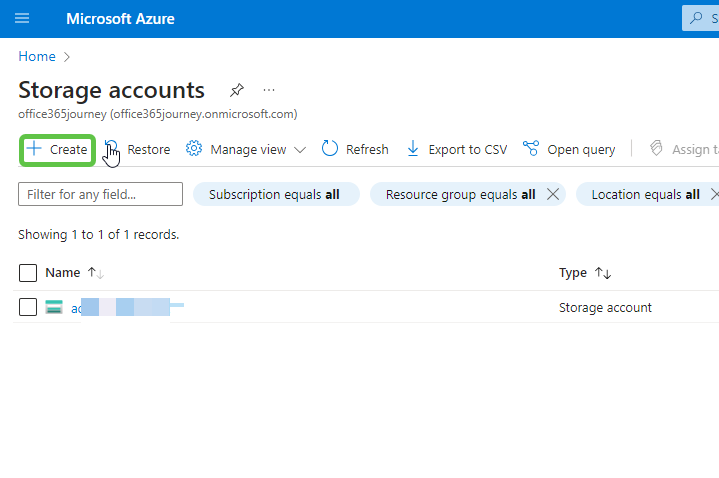Open the ellipsis more options menu

coord(269,90)
